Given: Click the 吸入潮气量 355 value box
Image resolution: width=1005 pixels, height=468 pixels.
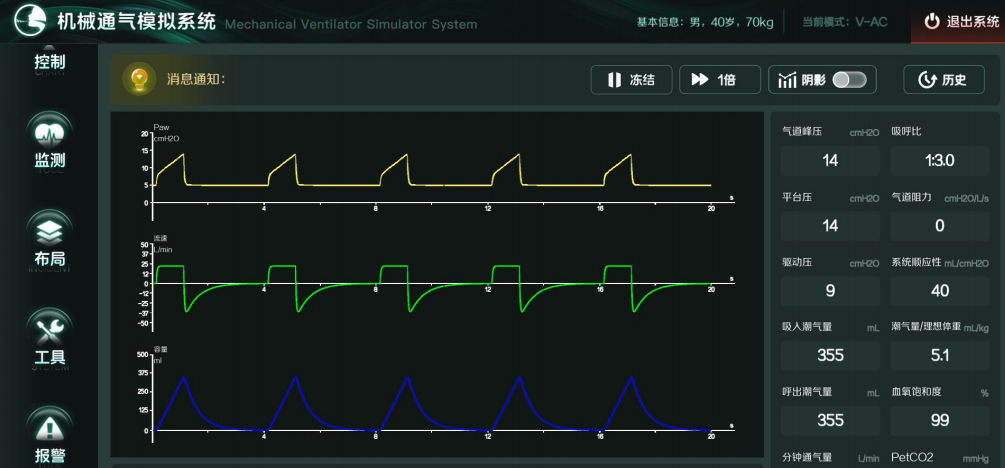Looking at the screenshot, I should [830, 355].
